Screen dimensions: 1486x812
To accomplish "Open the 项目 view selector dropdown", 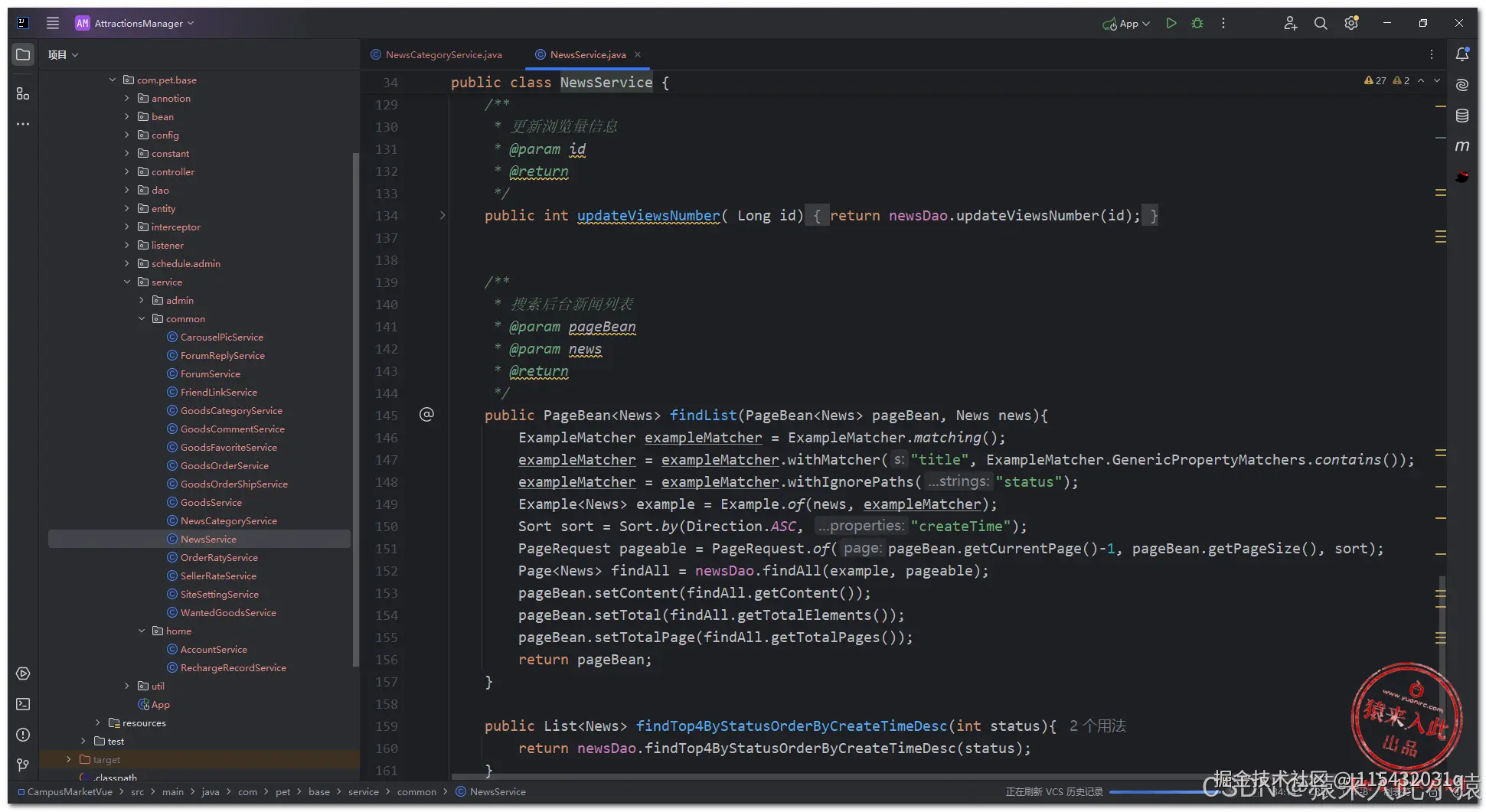I will 63,54.
